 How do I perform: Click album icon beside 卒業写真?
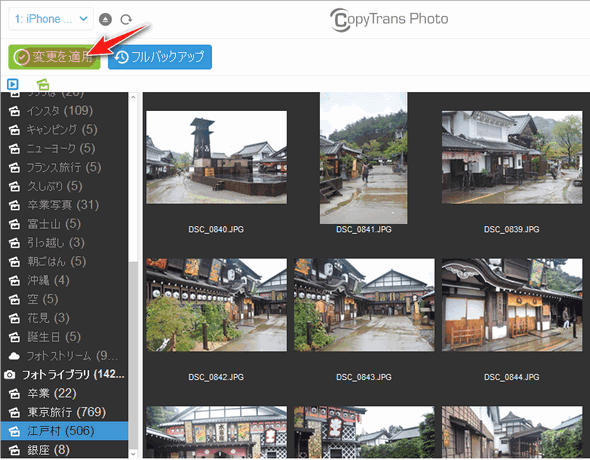pyautogui.click(x=14, y=205)
